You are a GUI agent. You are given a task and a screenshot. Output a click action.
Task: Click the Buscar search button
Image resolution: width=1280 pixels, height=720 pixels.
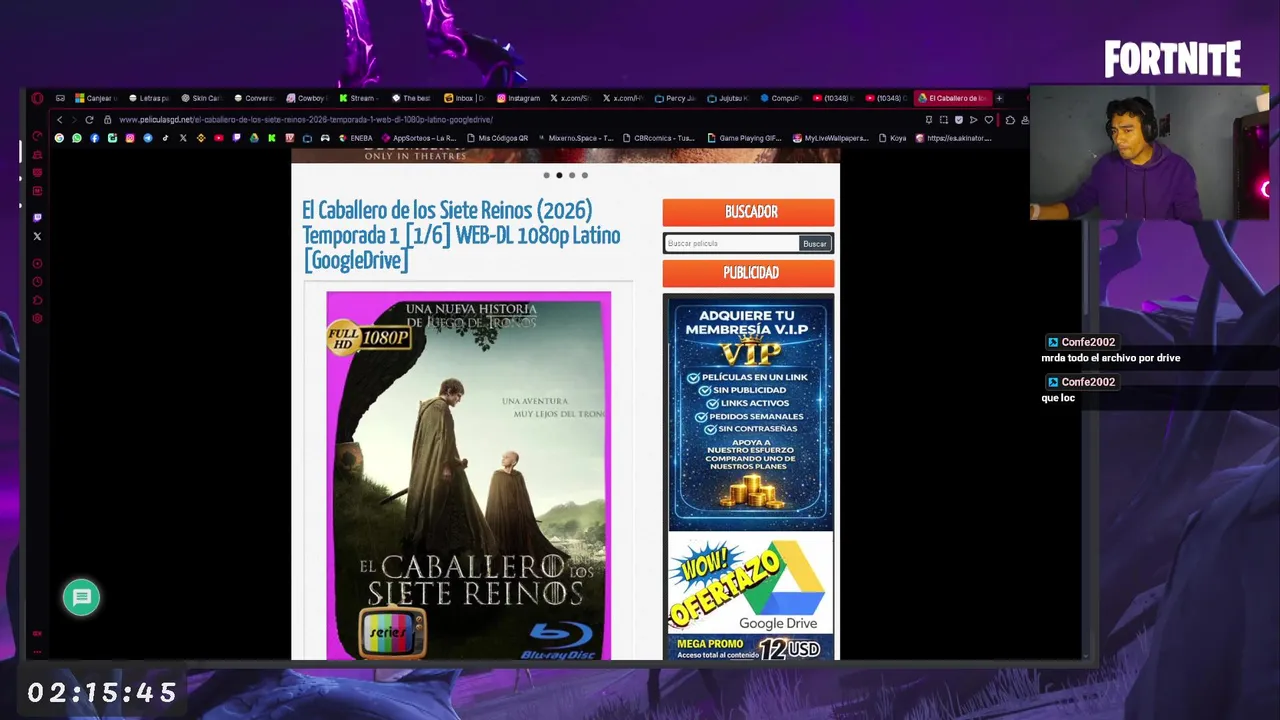point(815,243)
